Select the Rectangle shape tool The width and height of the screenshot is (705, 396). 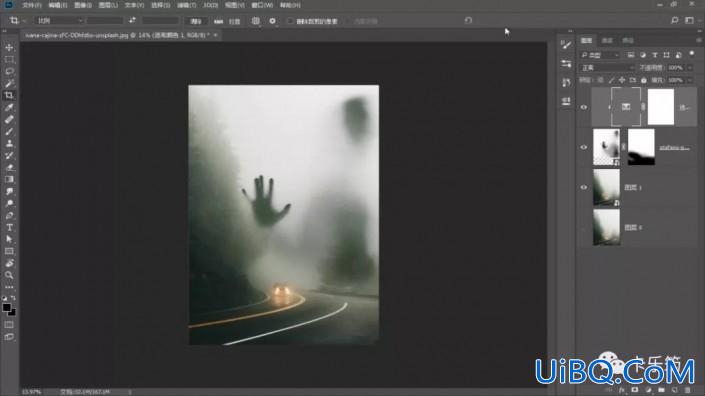coord(9,251)
